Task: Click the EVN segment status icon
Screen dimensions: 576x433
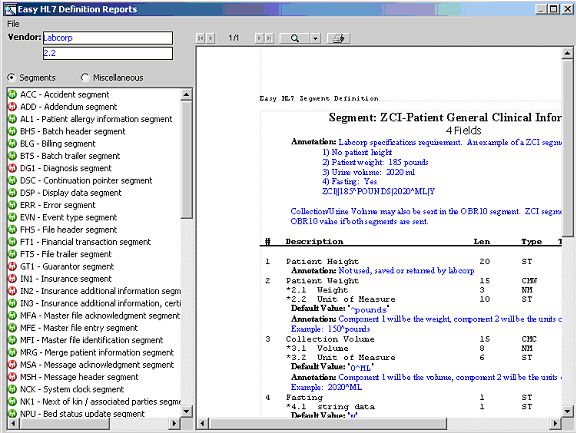Action: pos(12,217)
